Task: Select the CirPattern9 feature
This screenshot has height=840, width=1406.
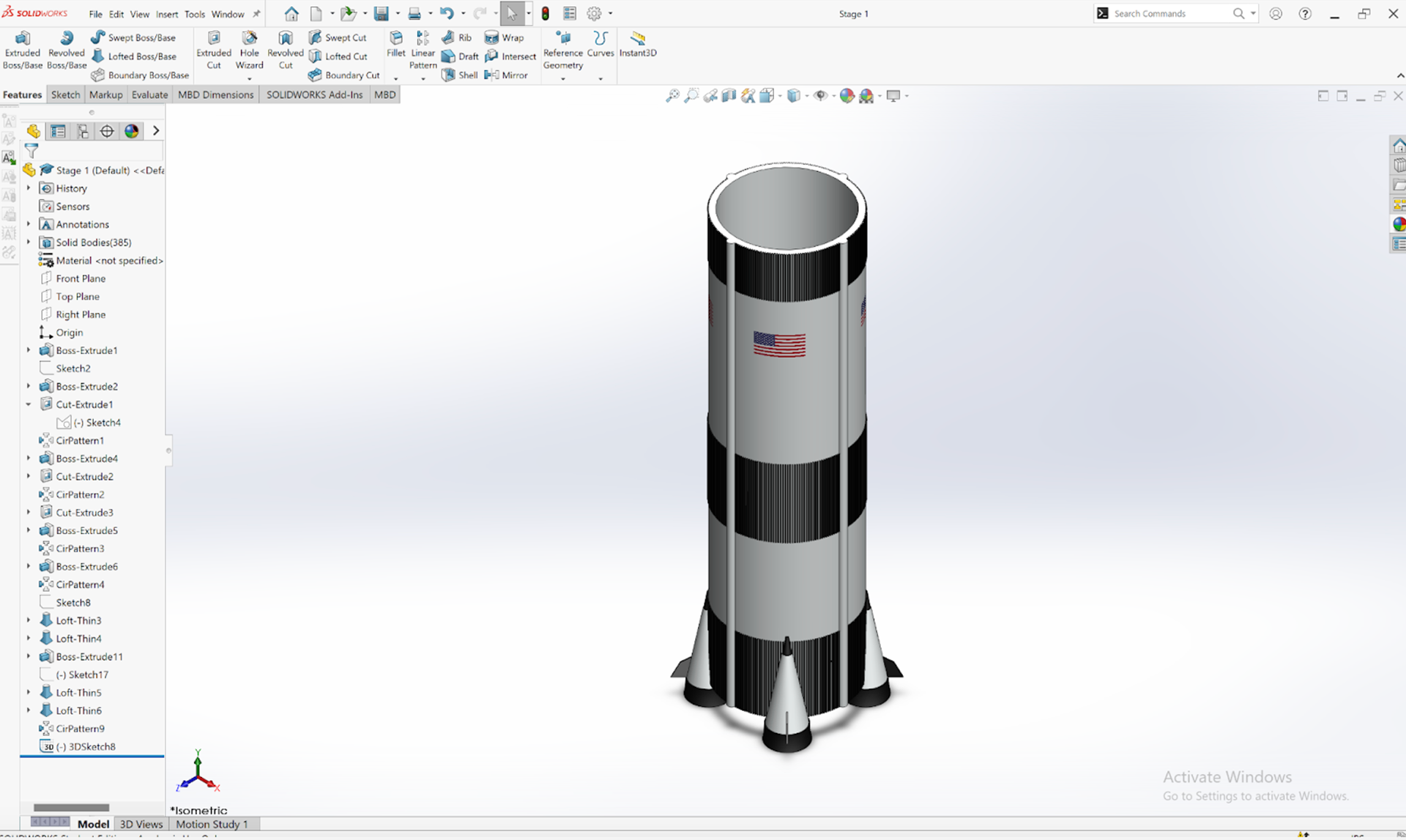Action: pos(80,729)
